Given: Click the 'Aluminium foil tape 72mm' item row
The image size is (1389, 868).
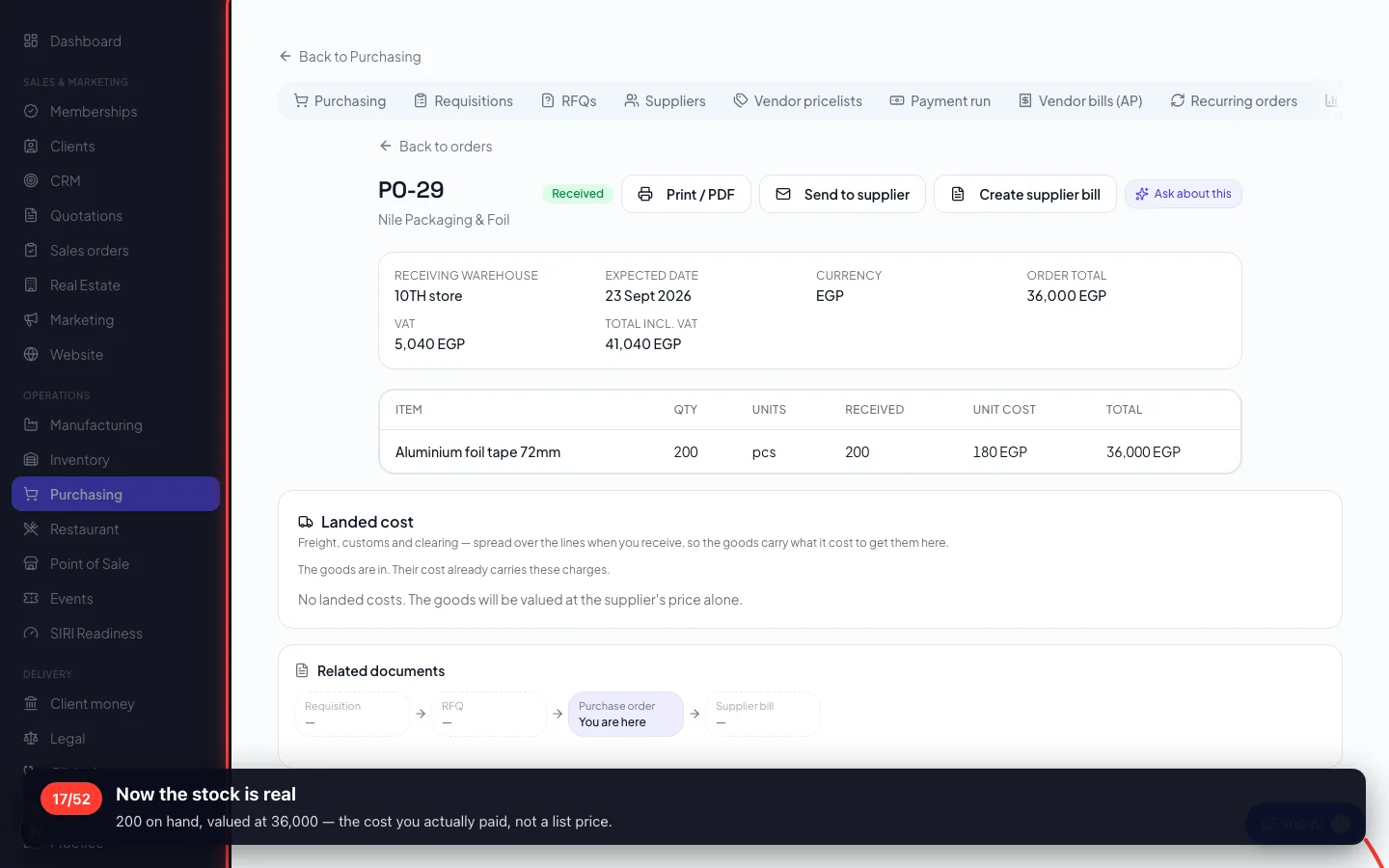Looking at the screenshot, I should (810, 451).
